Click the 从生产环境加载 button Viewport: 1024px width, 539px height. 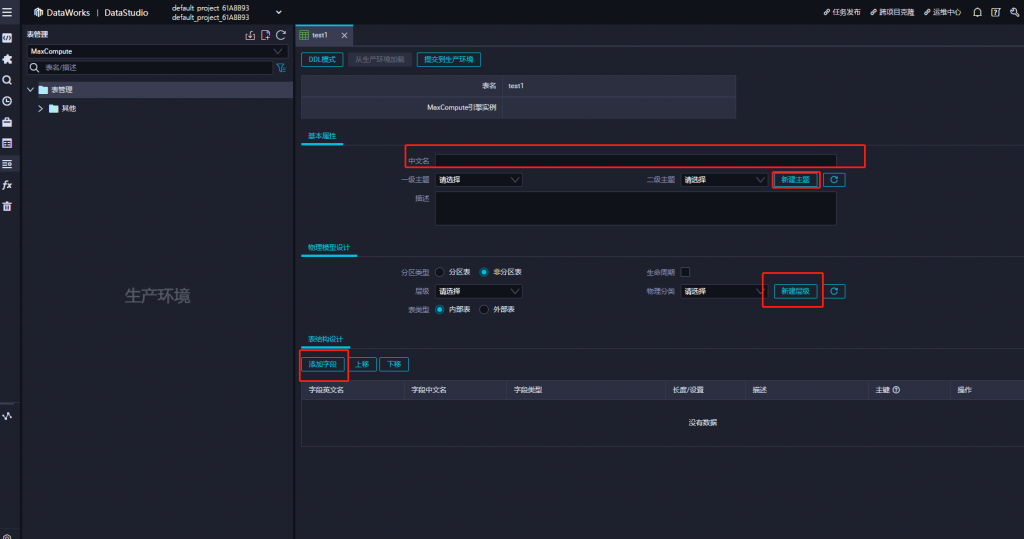coord(379,59)
